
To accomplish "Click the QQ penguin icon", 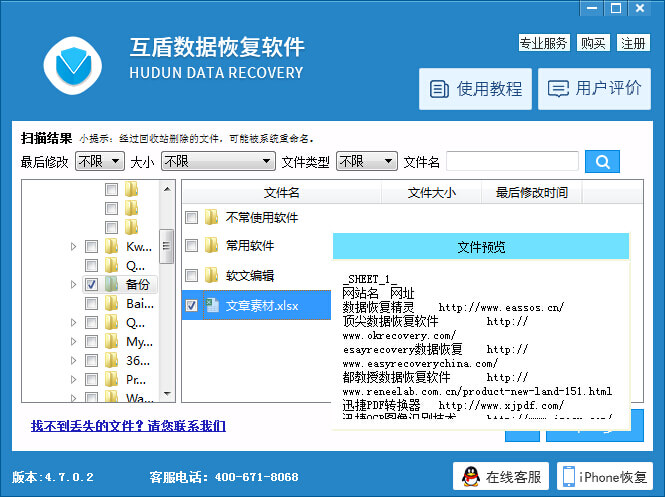I will click(x=471, y=477).
